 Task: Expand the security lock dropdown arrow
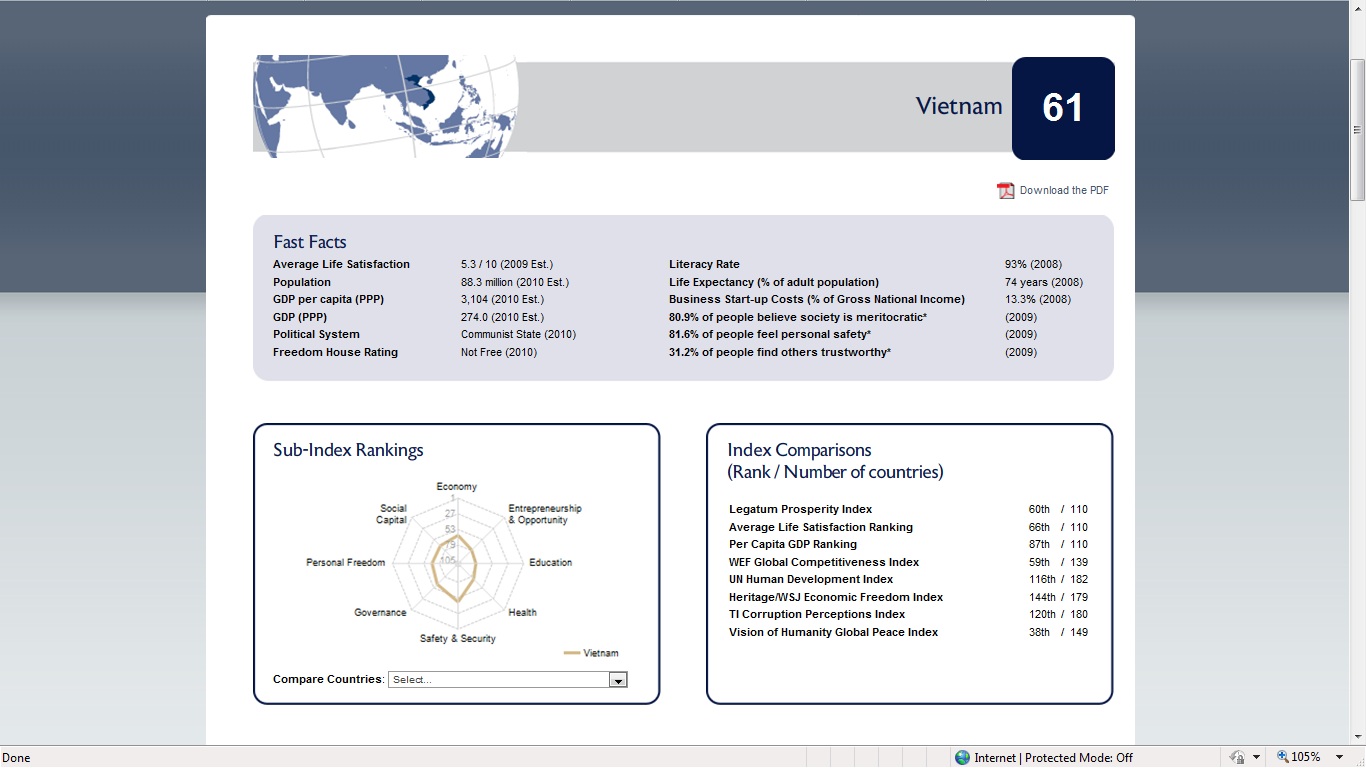point(1255,758)
